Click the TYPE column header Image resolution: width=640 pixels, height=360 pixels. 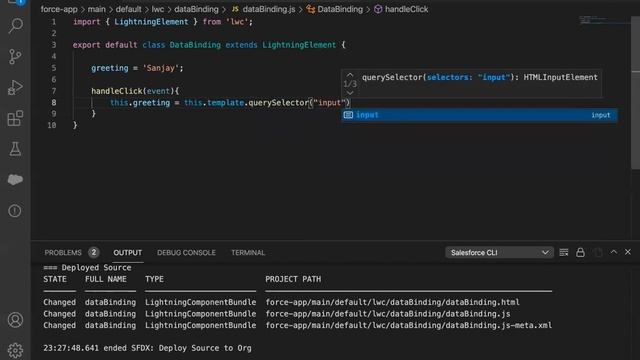tap(154, 279)
